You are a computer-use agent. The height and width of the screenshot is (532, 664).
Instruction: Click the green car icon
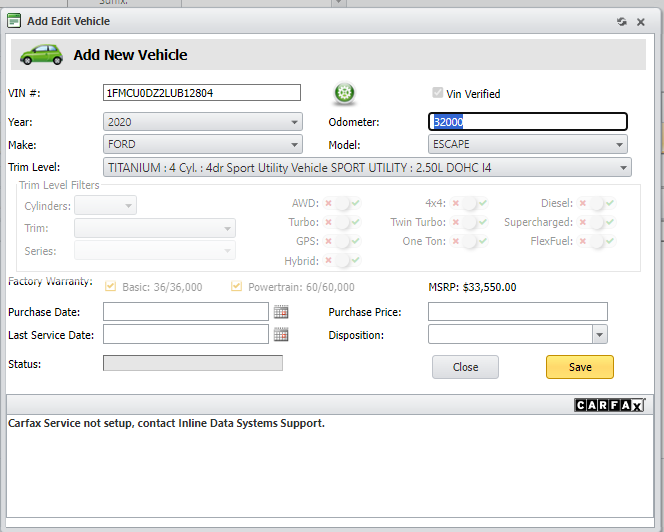click(x=42, y=55)
